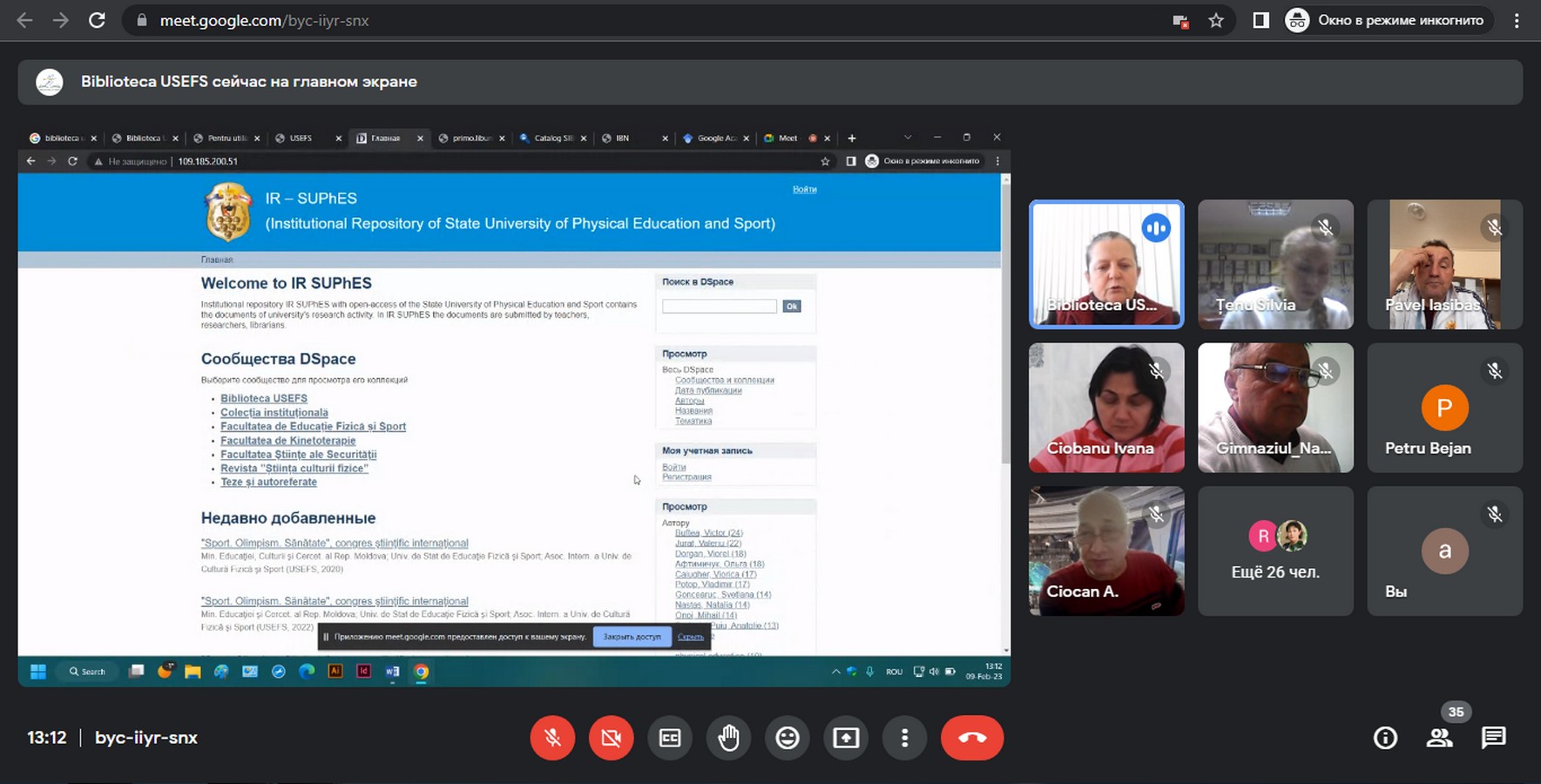Click Edge icon in shared taskbar
This screenshot has width=1541, height=784.
click(307, 671)
